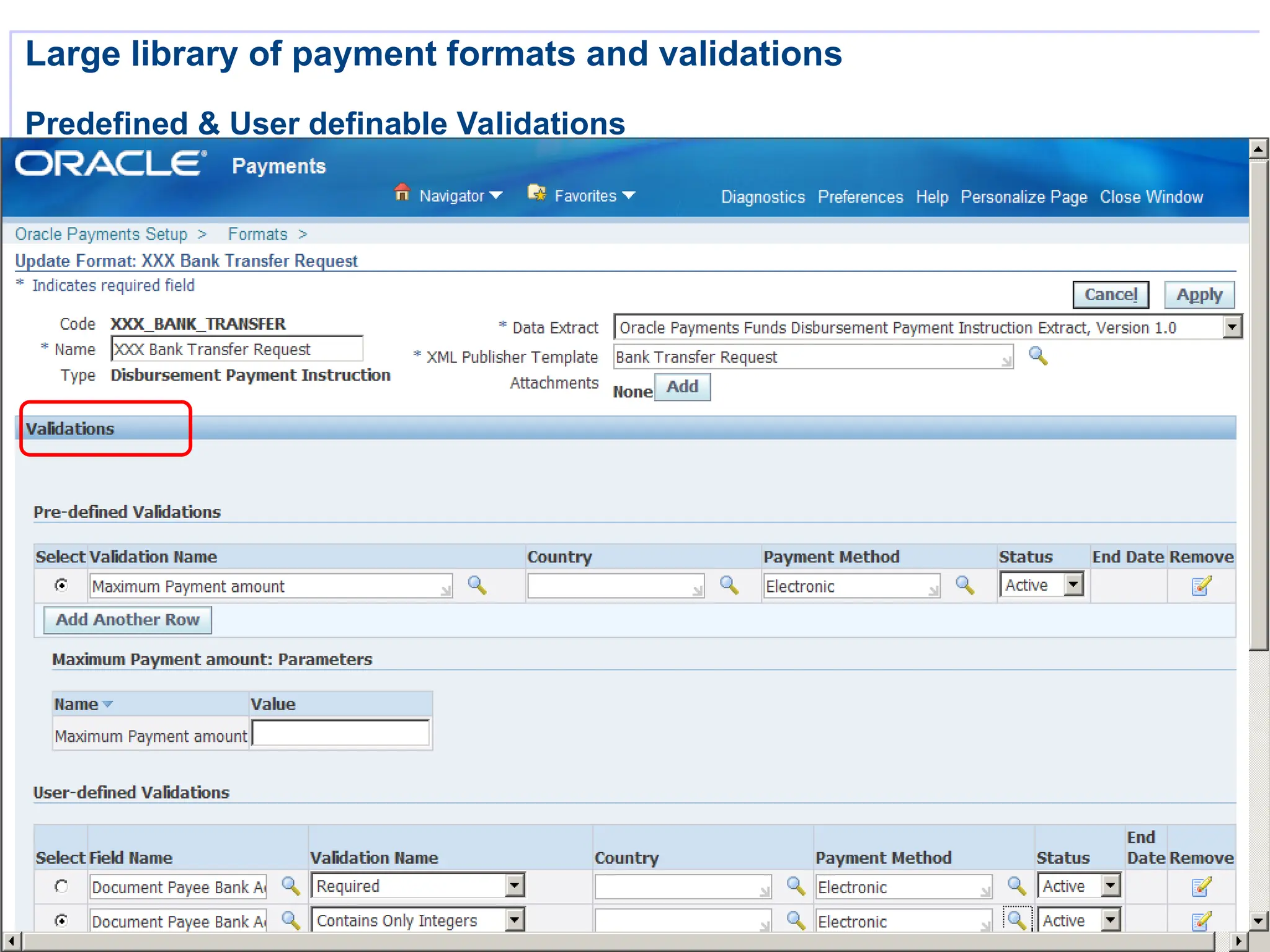Screen dimensions: 1270x952
Task: Search XML Publisher Template with magnifier icon
Action: pos(1037,356)
